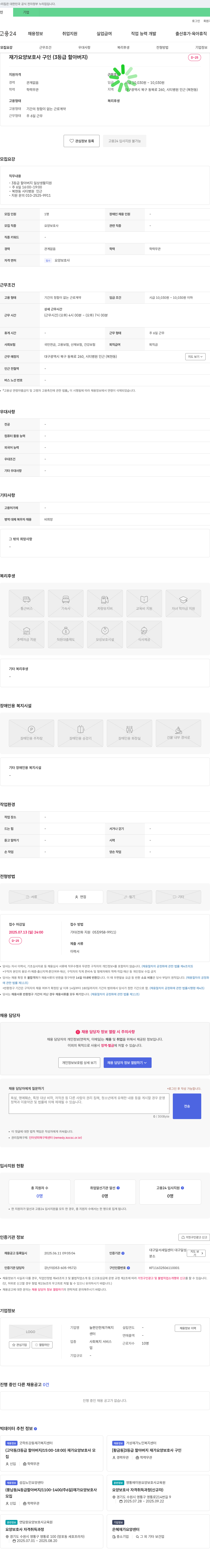Image resolution: width=210 pixels, height=1568 pixels.
Task: Click info icon beside 취업알선기관 알선
Action: pos(118,1187)
